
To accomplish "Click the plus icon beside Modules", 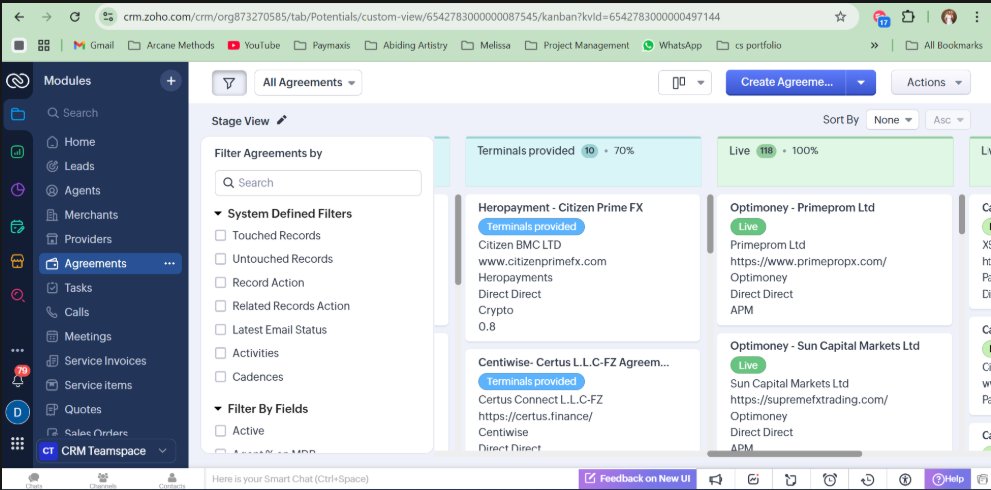I will click(170, 81).
